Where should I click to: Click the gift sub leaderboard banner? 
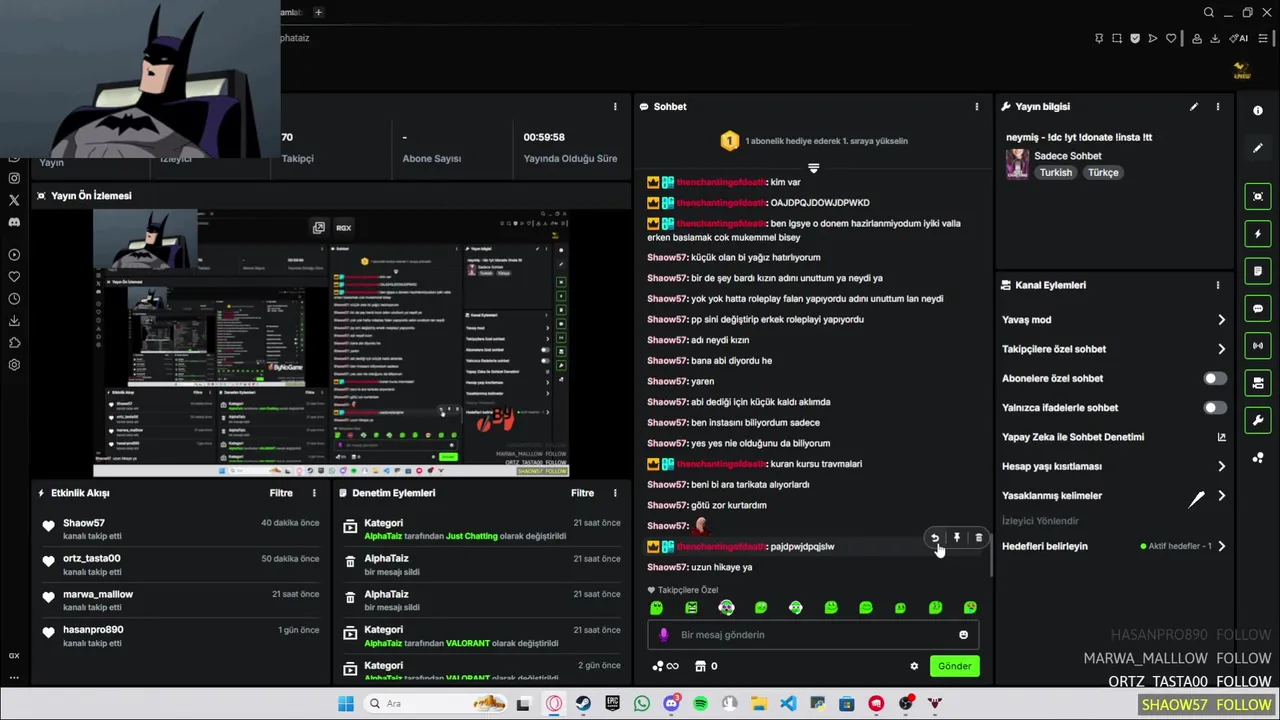pos(813,141)
